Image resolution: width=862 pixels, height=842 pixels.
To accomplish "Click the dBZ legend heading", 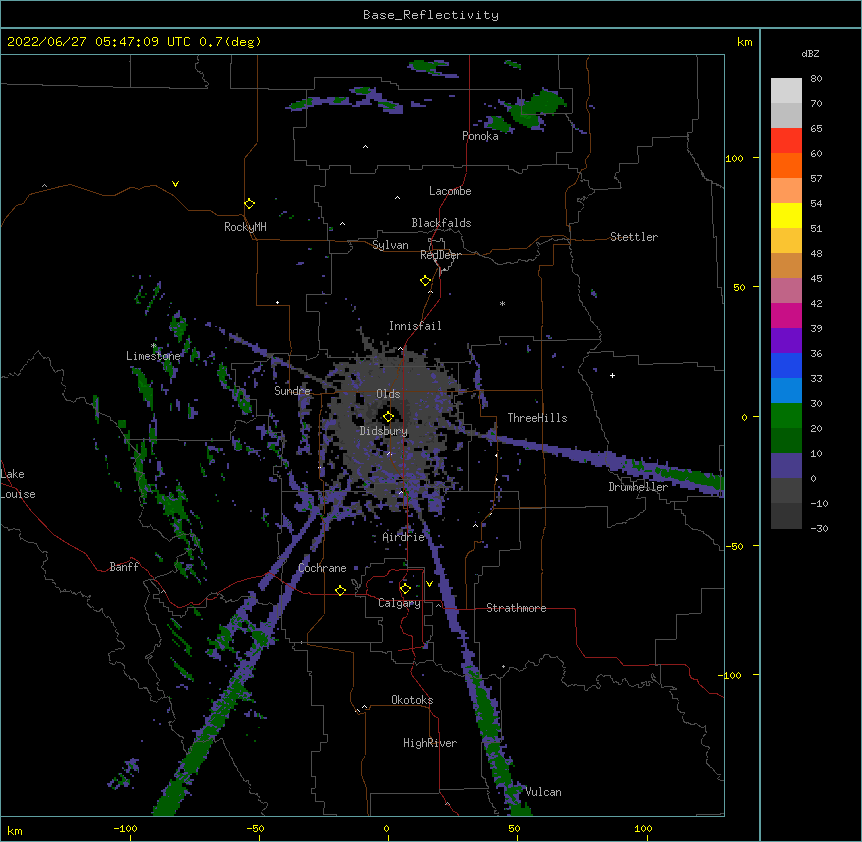I will point(810,53).
